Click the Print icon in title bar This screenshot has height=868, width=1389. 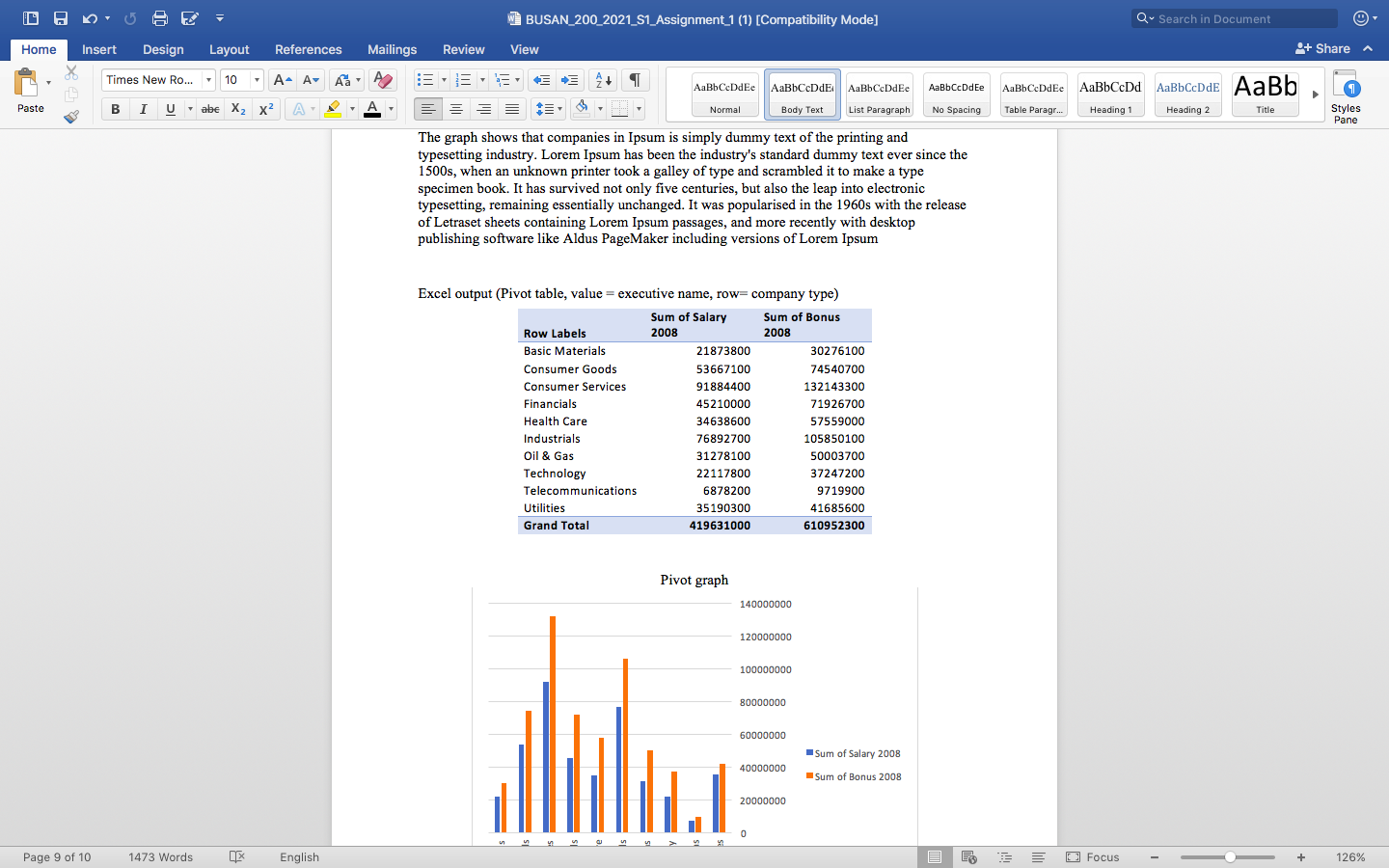[160, 18]
